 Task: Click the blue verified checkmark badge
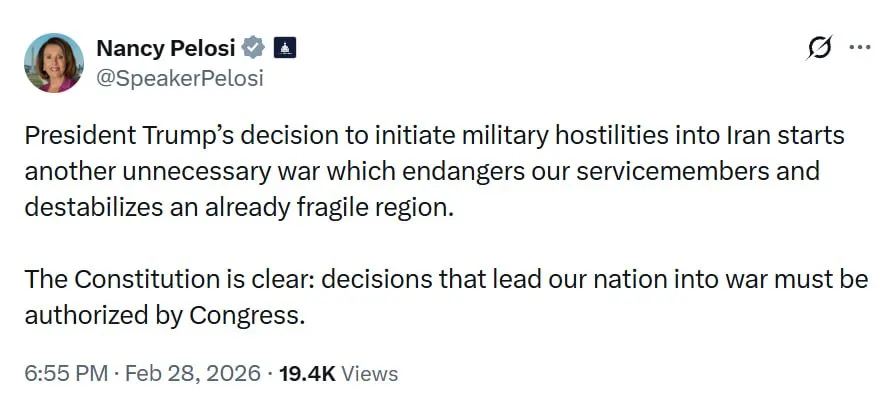click(x=253, y=49)
